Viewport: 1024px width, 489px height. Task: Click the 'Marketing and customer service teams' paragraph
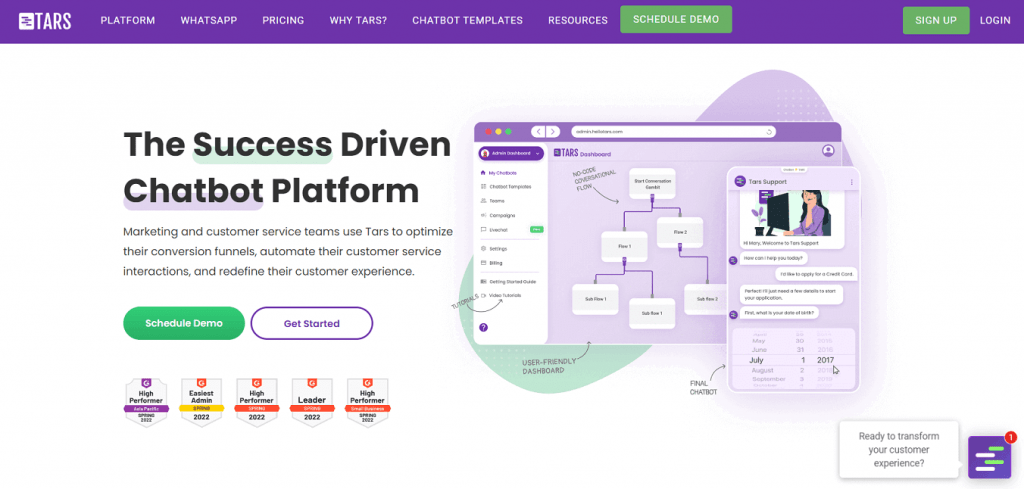287,251
